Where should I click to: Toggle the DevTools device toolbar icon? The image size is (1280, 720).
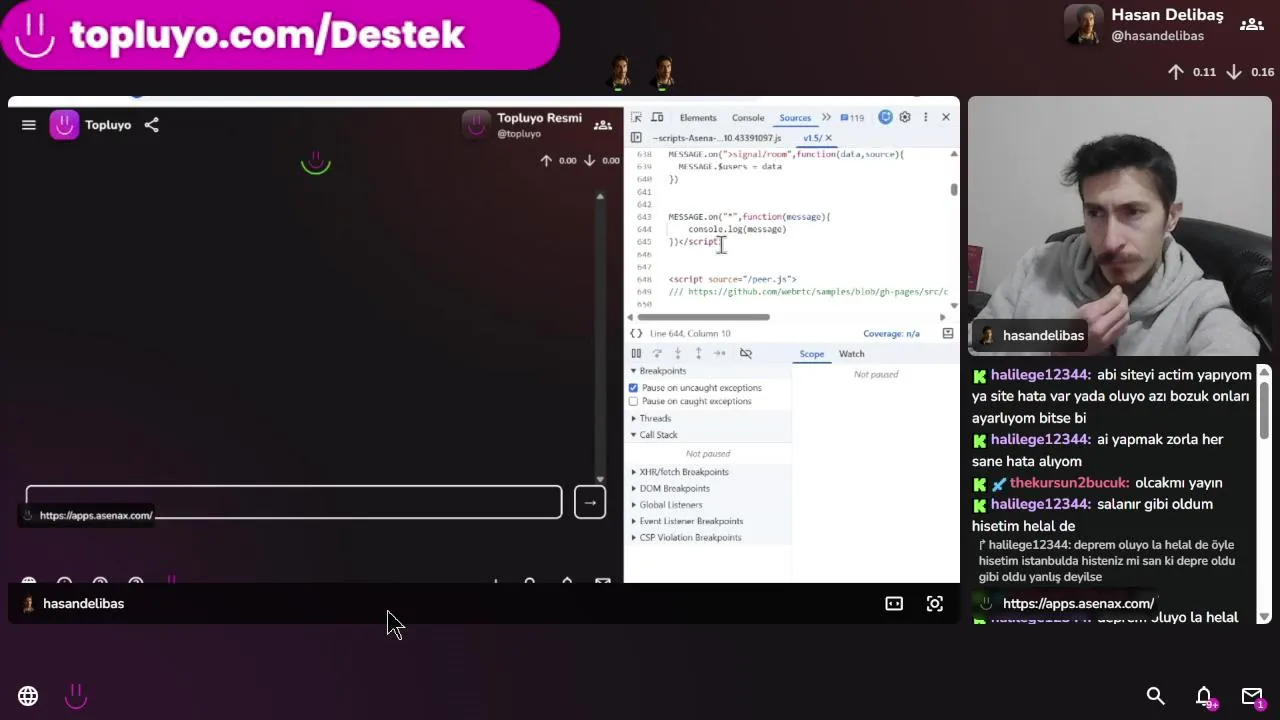657,117
